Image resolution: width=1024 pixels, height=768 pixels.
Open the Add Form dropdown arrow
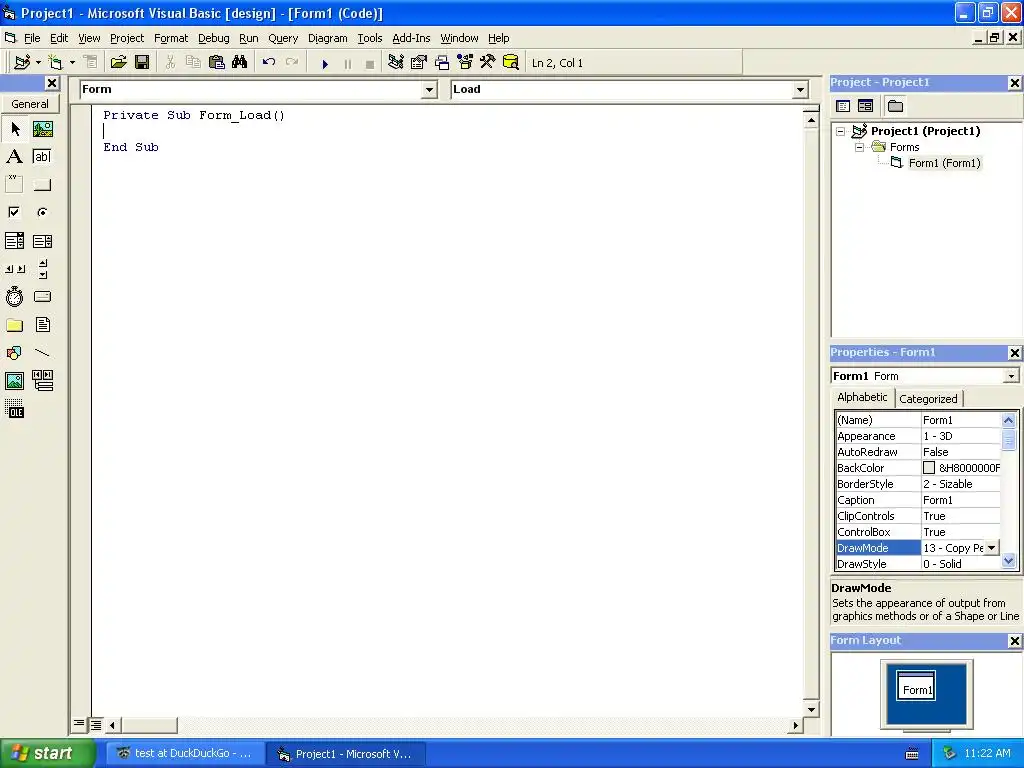72,63
